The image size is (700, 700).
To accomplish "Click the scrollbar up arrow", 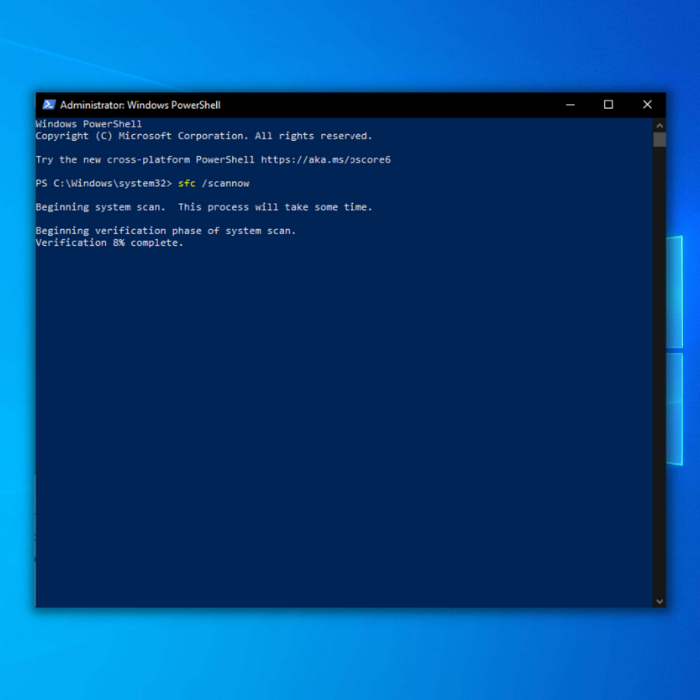I will 659,125.
